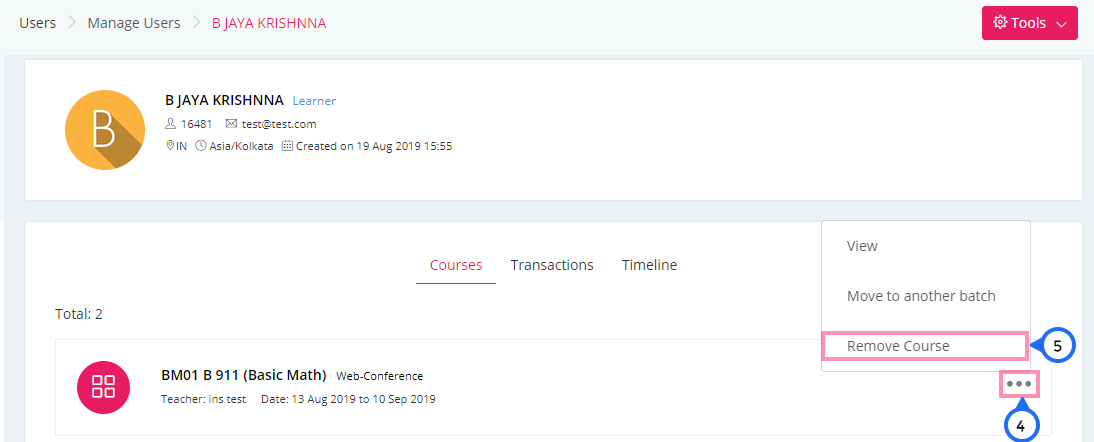Click the calendar icon by Created on

click(287, 146)
